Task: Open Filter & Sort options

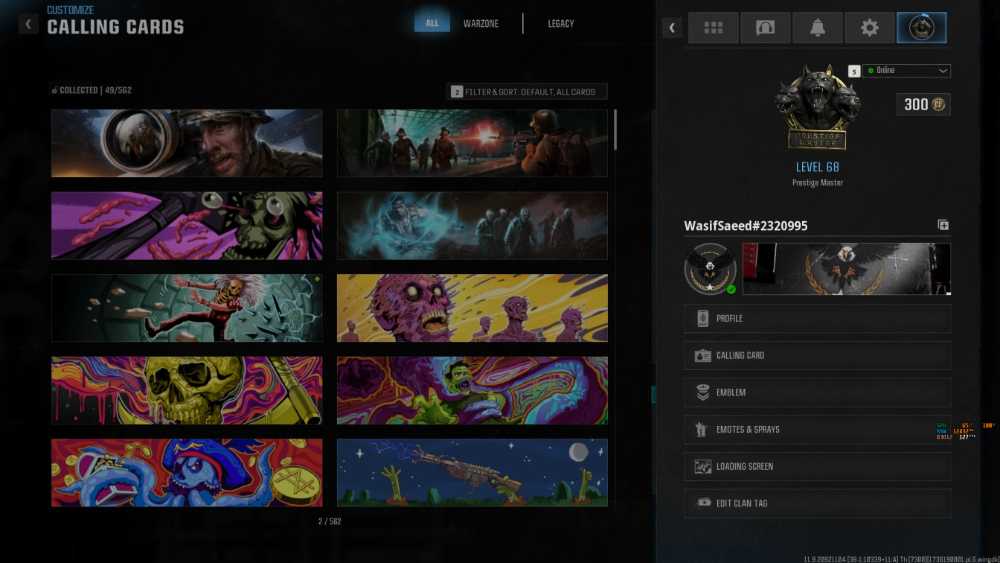Action: coord(527,92)
